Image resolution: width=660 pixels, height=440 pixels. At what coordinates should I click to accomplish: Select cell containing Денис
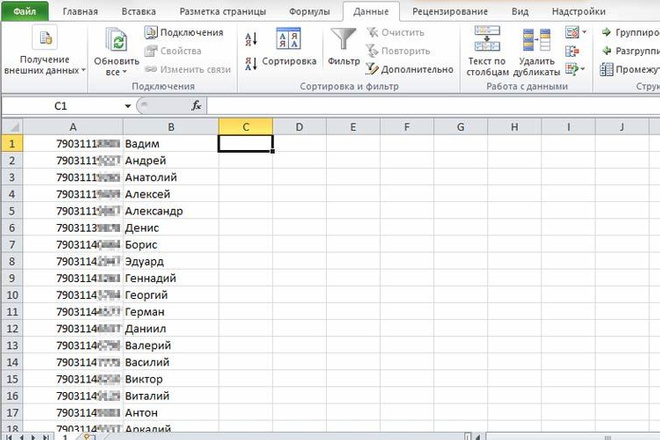(x=171, y=228)
